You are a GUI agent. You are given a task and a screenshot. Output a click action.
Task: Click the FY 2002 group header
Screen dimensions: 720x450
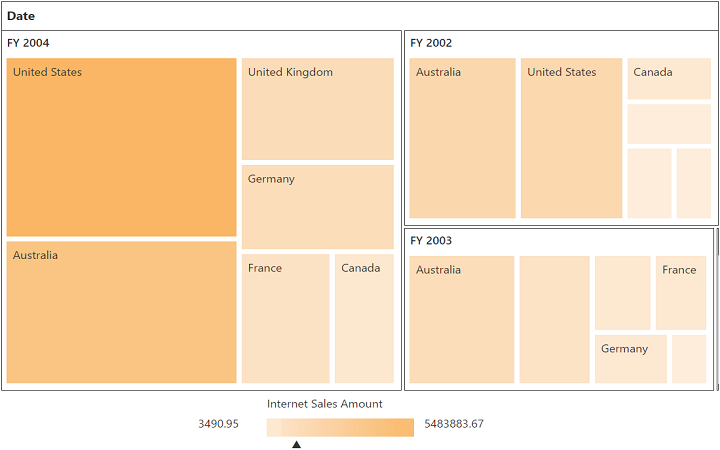(x=431, y=43)
